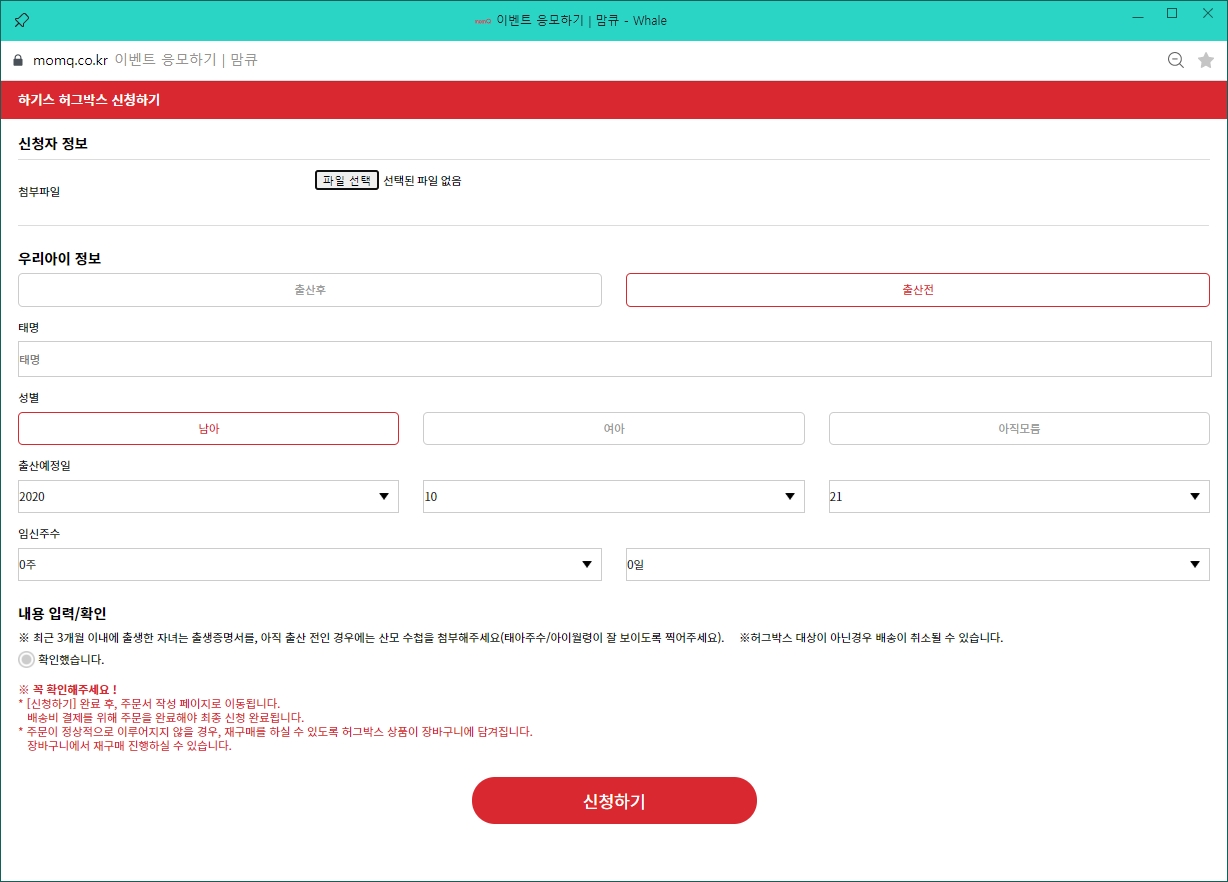Choose 남아 as gender
The height and width of the screenshot is (882, 1228).
208,428
